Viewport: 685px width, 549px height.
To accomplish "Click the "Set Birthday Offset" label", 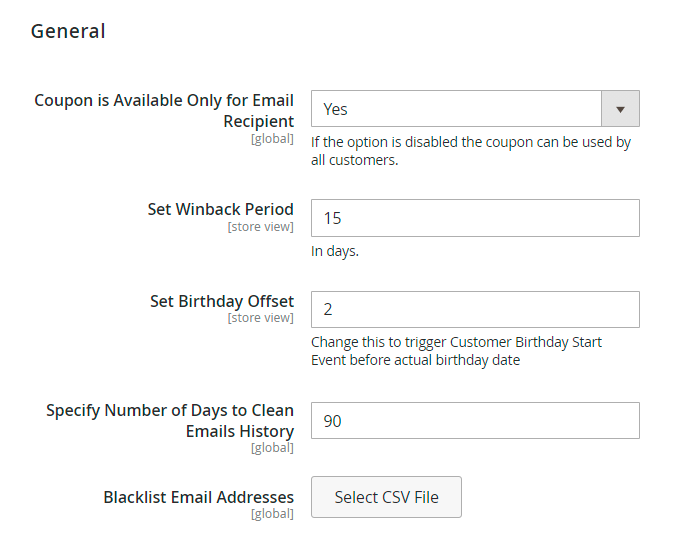I will (222, 301).
